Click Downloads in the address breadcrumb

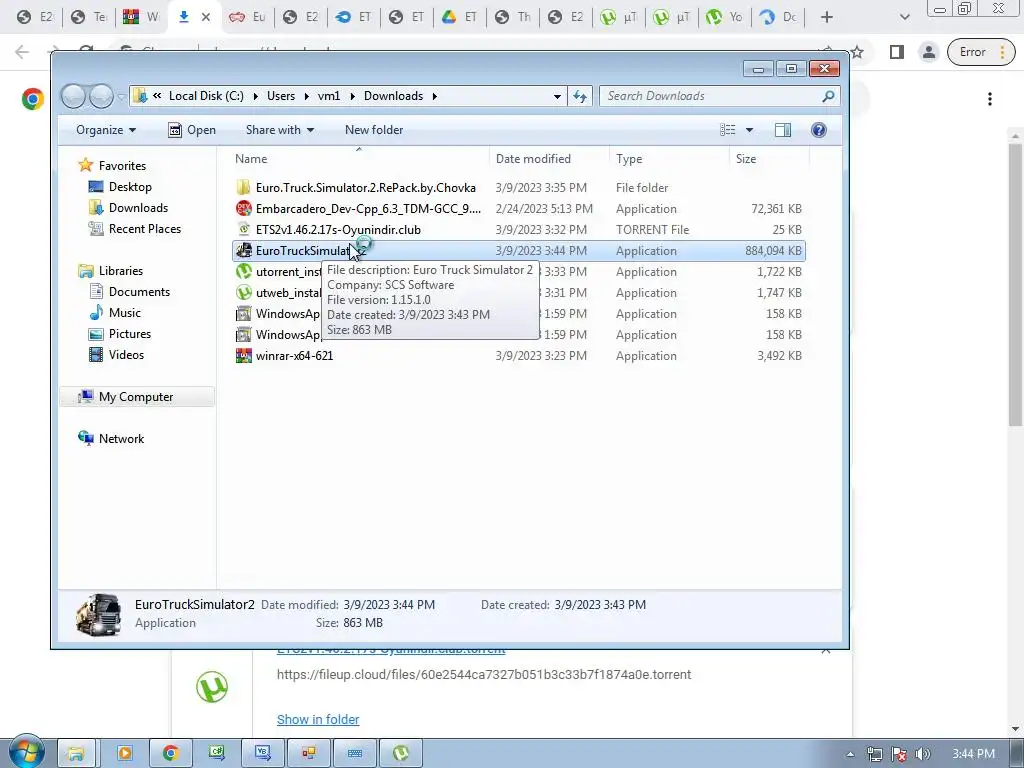coord(393,96)
